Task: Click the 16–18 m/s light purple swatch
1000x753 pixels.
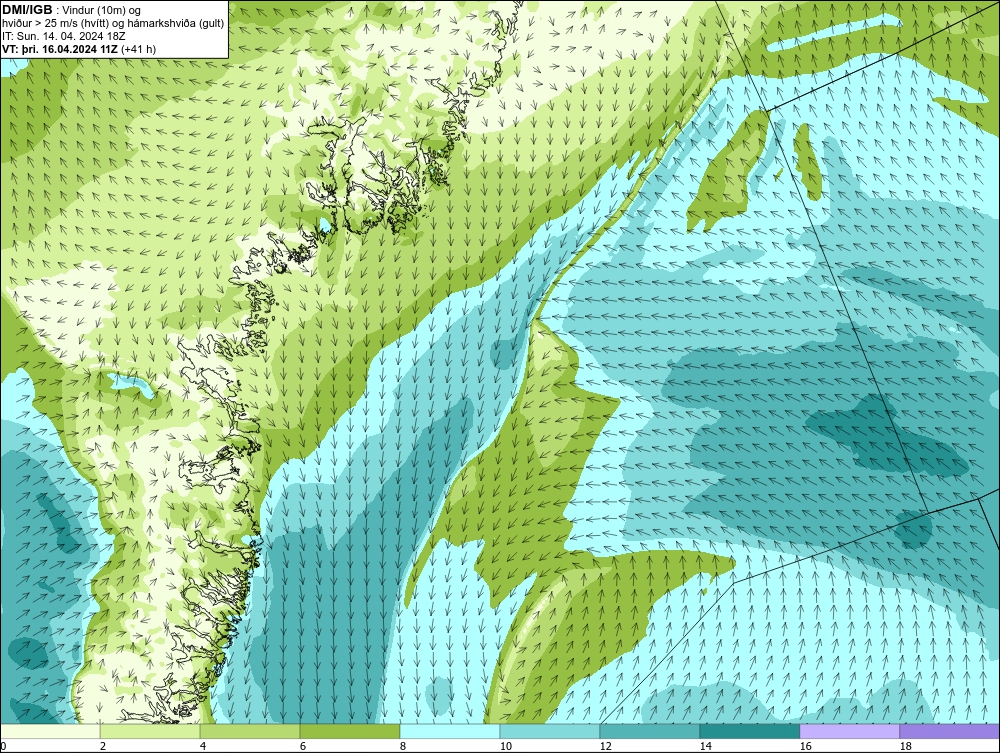Action: tap(849, 731)
